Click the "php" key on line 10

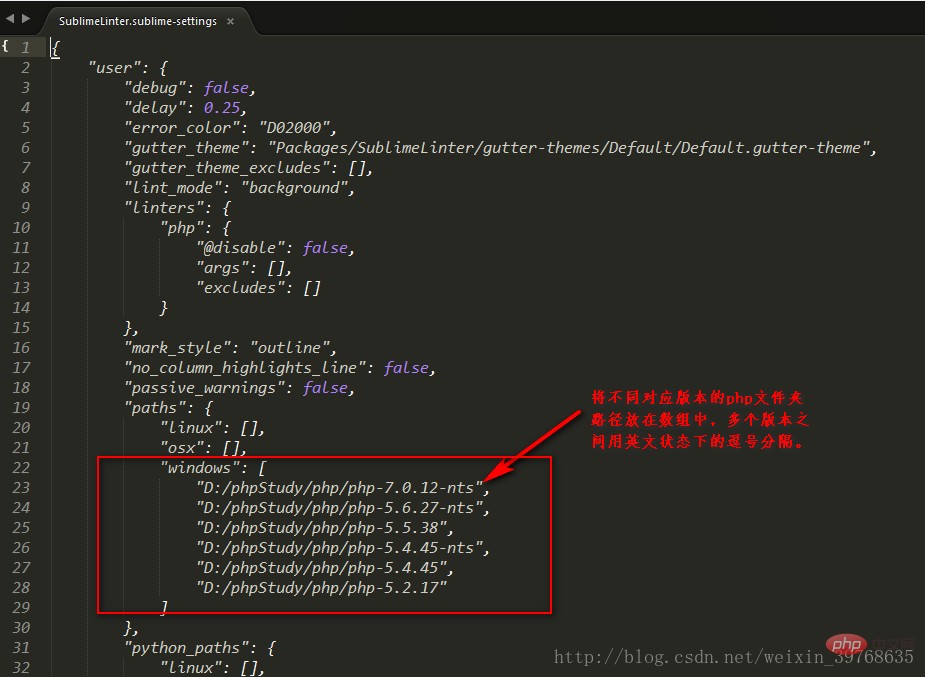point(182,228)
